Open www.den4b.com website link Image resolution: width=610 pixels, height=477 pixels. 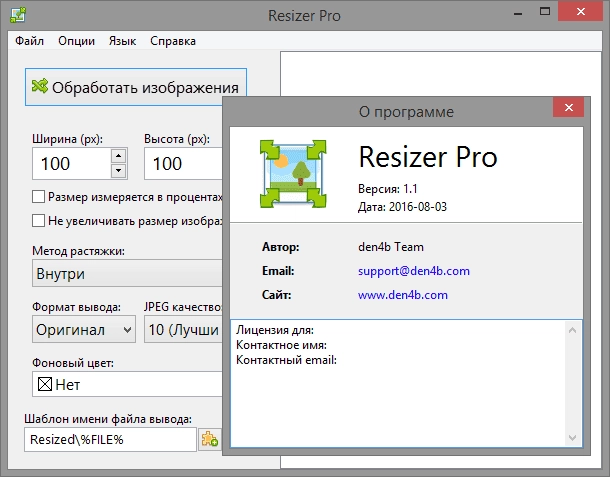click(403, 295)
